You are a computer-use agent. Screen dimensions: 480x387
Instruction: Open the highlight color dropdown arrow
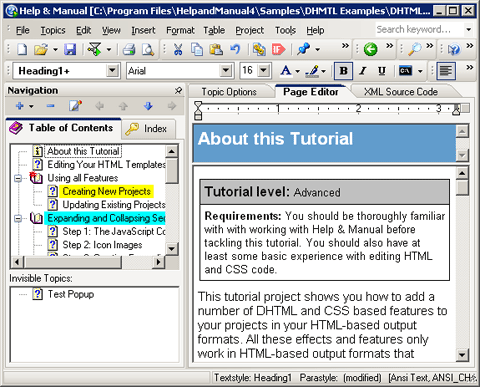[323, 71]
